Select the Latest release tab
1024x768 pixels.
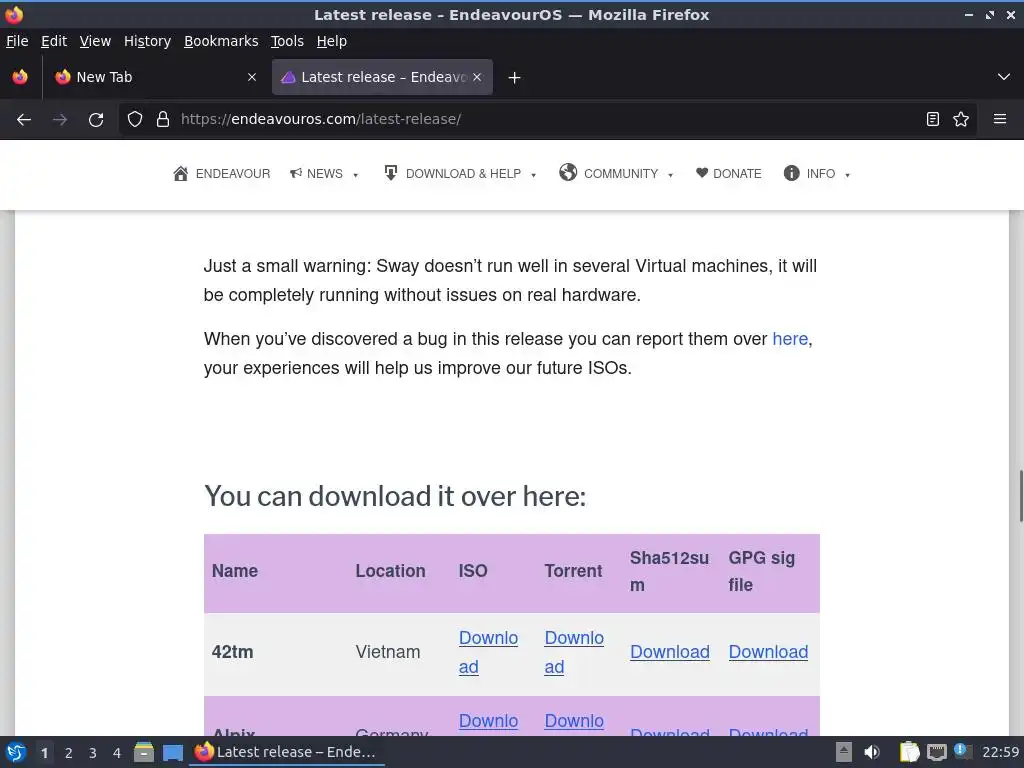382,77
